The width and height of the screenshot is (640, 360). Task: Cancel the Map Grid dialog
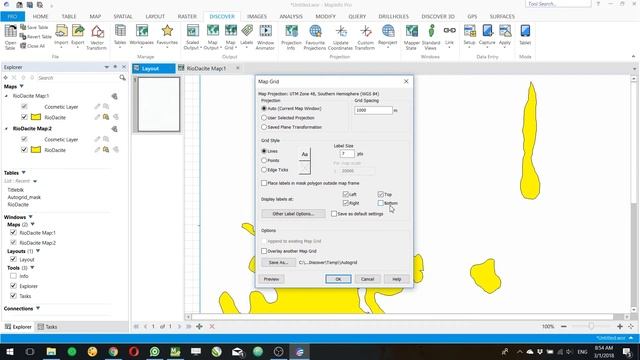pyautogui.click(x=367, y=279)
